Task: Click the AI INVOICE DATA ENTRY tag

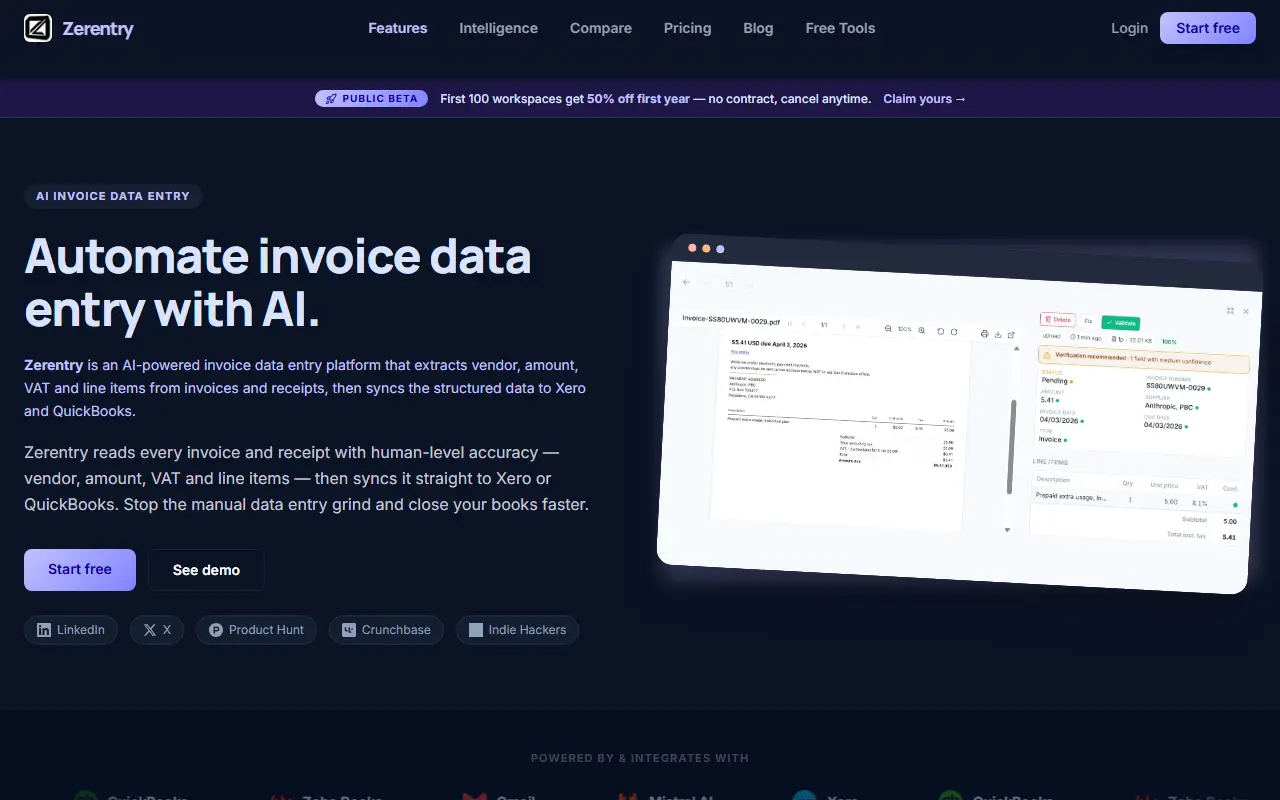Action: click(113, 196)
